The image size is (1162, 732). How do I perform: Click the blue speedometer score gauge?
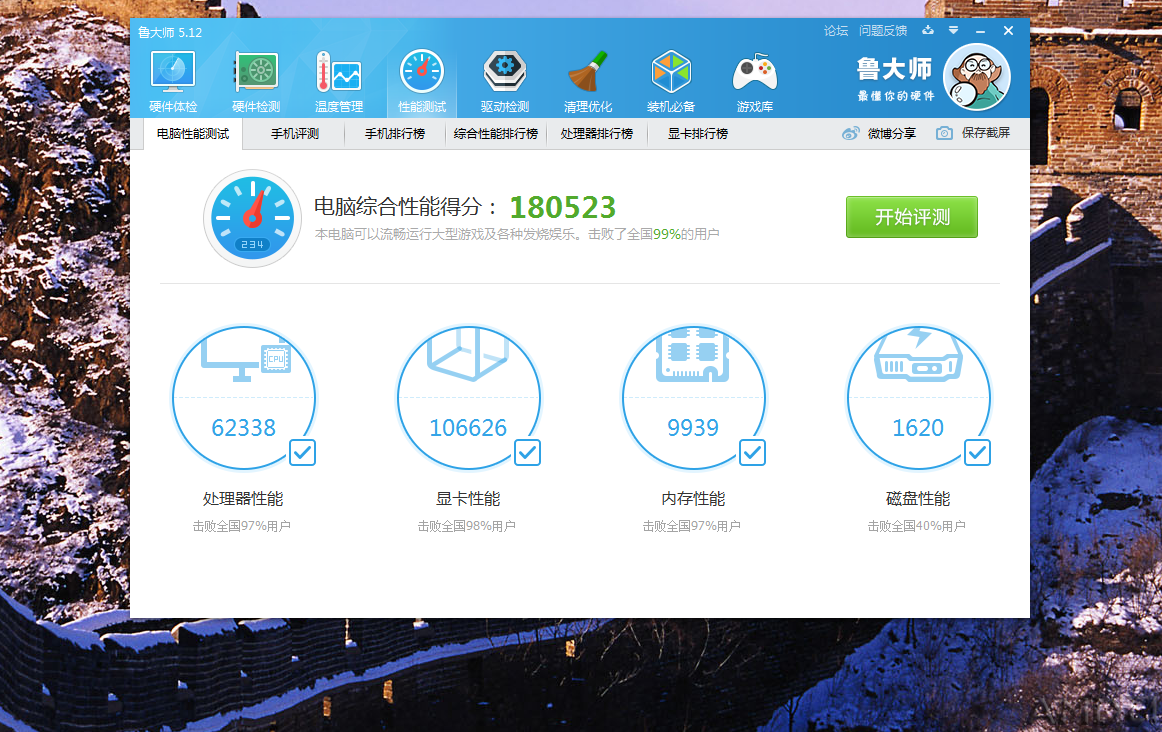[x=253, y=219]
